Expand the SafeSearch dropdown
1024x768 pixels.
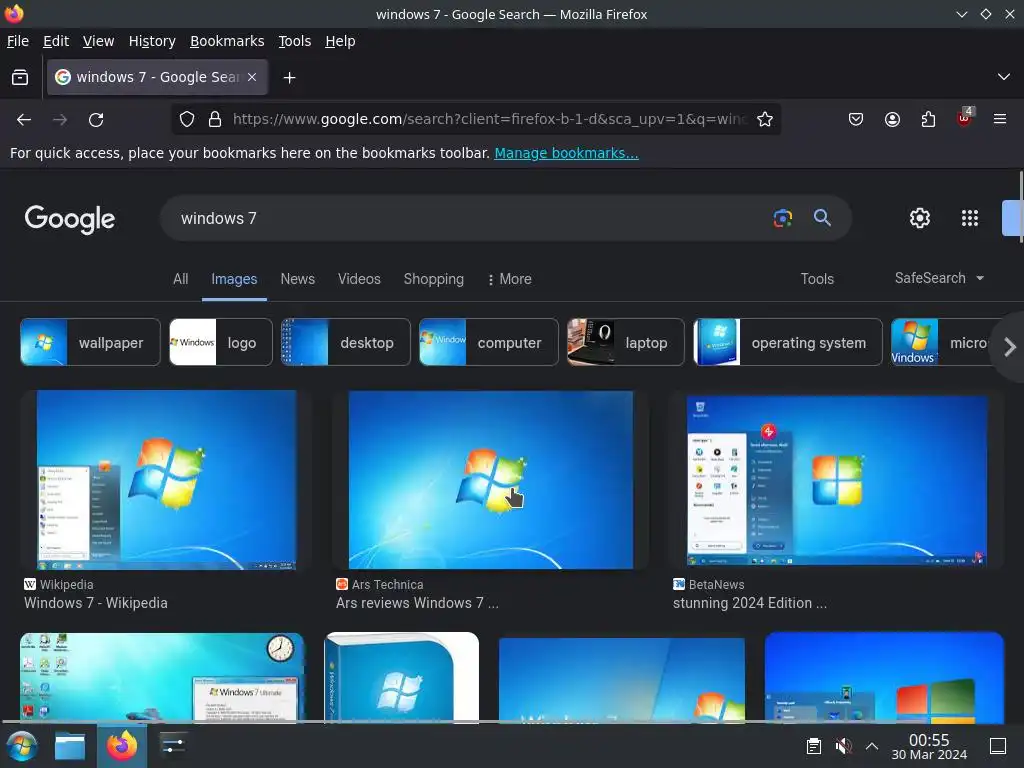939,278
